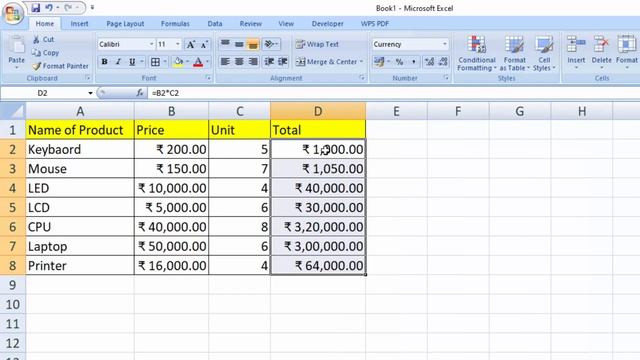Set middle vertical alignment

(239, 44)
